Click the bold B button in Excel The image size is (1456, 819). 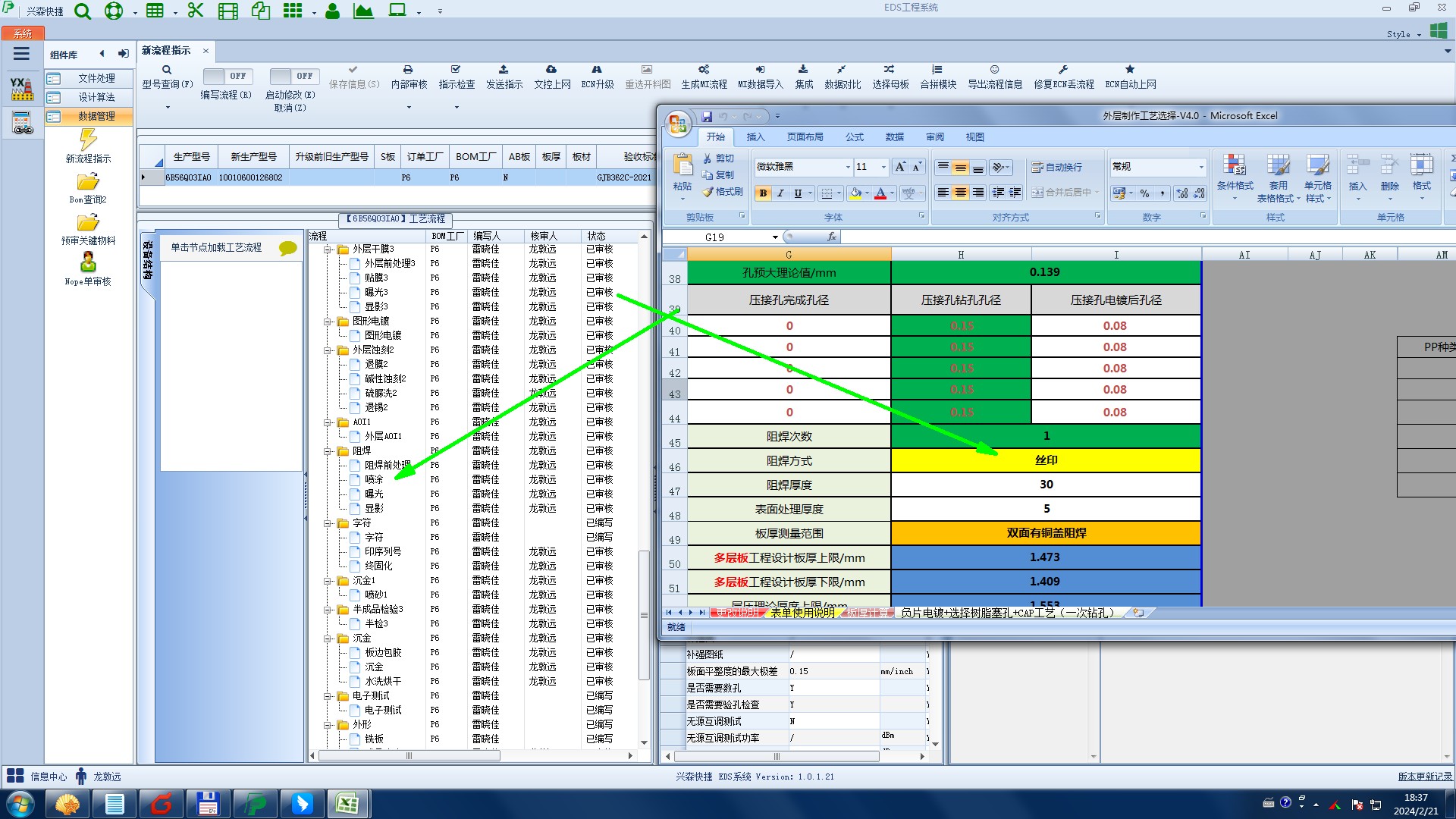pos(763,193)
